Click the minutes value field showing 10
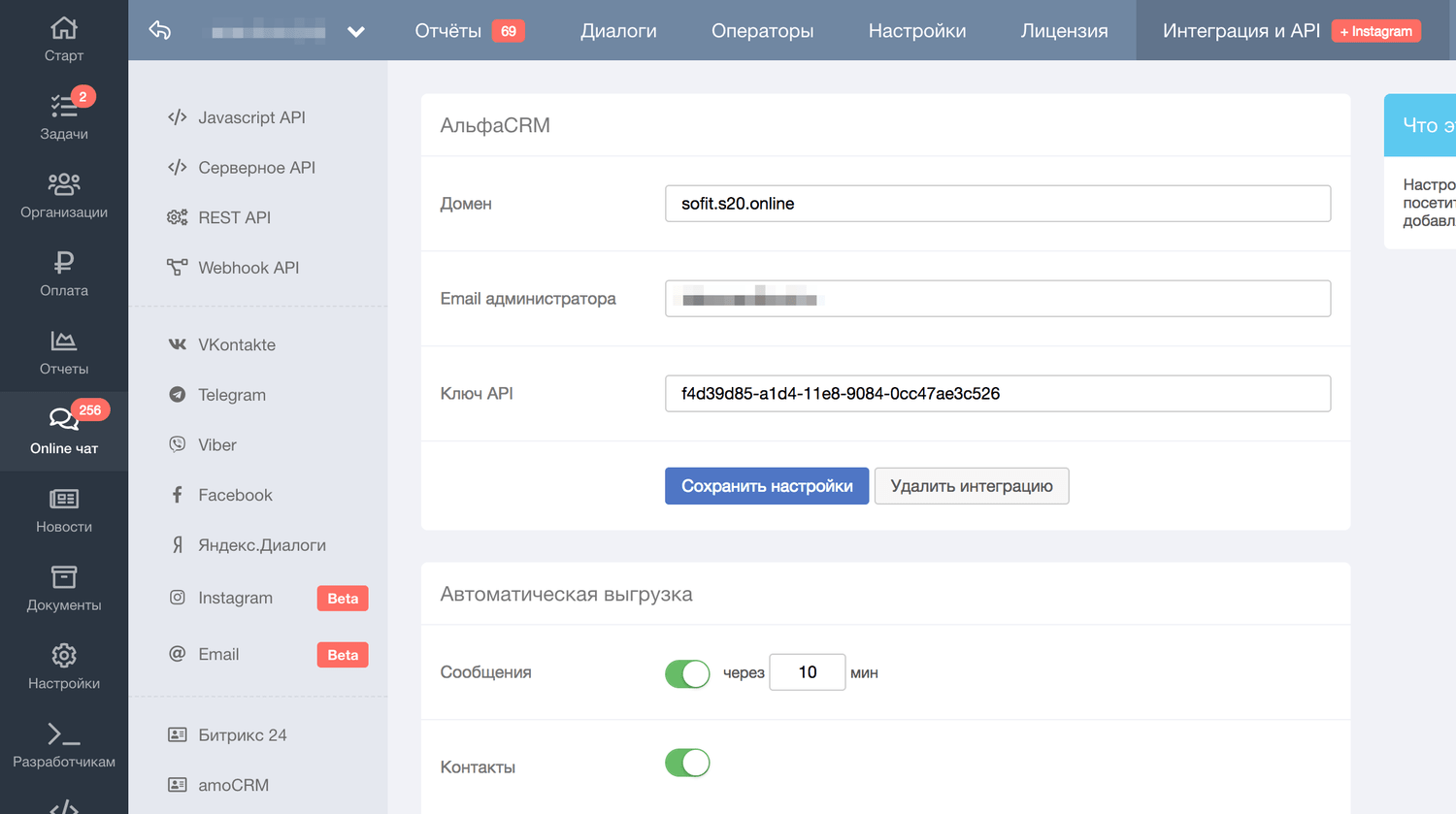Image resolution: width=1456 pixels, height=814 pixels. 808,672
